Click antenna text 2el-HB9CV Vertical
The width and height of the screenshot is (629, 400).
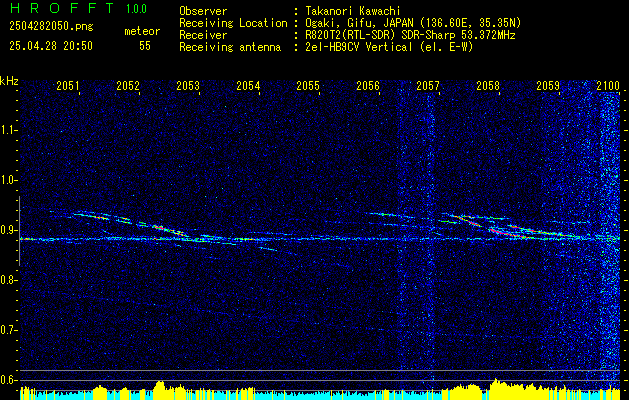pyautogui.click(x=359, y=47)
